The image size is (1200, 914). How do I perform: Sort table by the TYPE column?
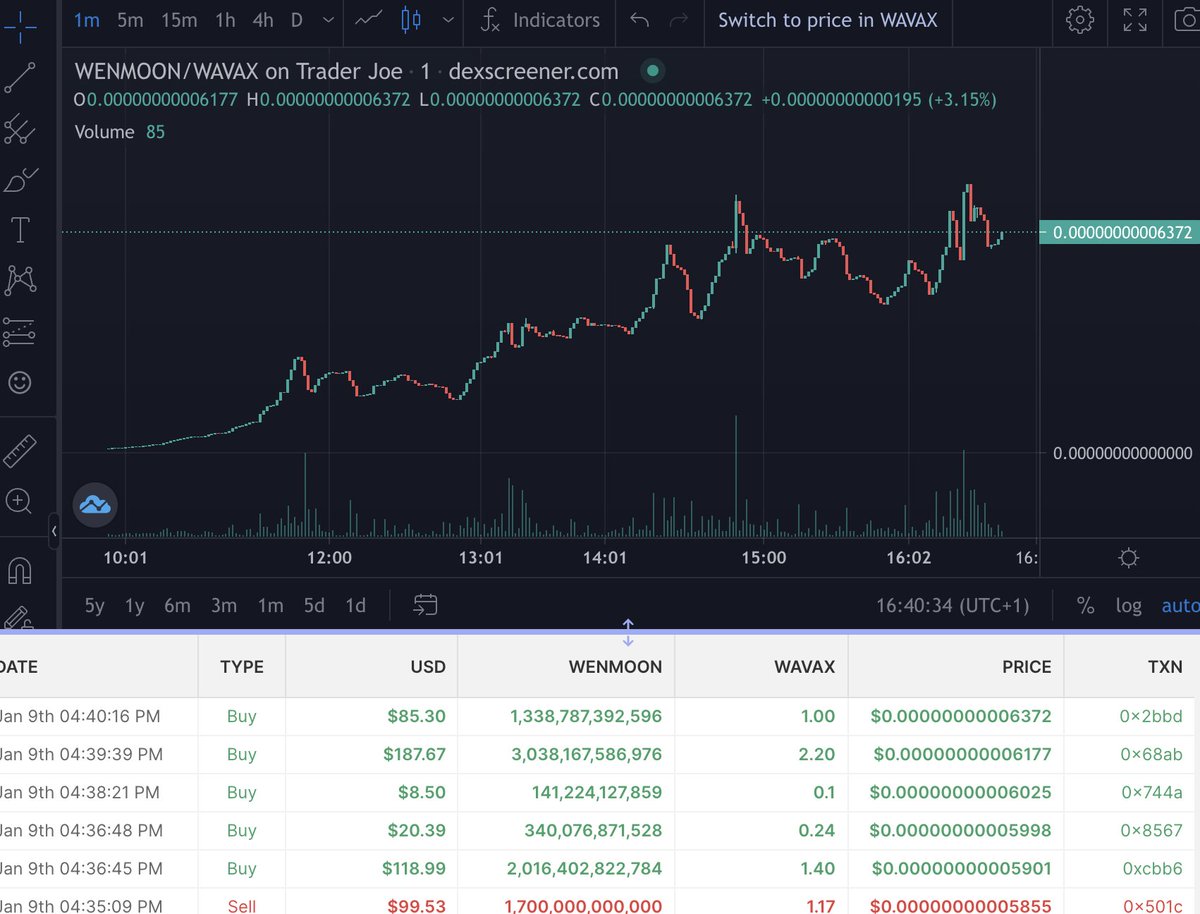pos(242,666)
